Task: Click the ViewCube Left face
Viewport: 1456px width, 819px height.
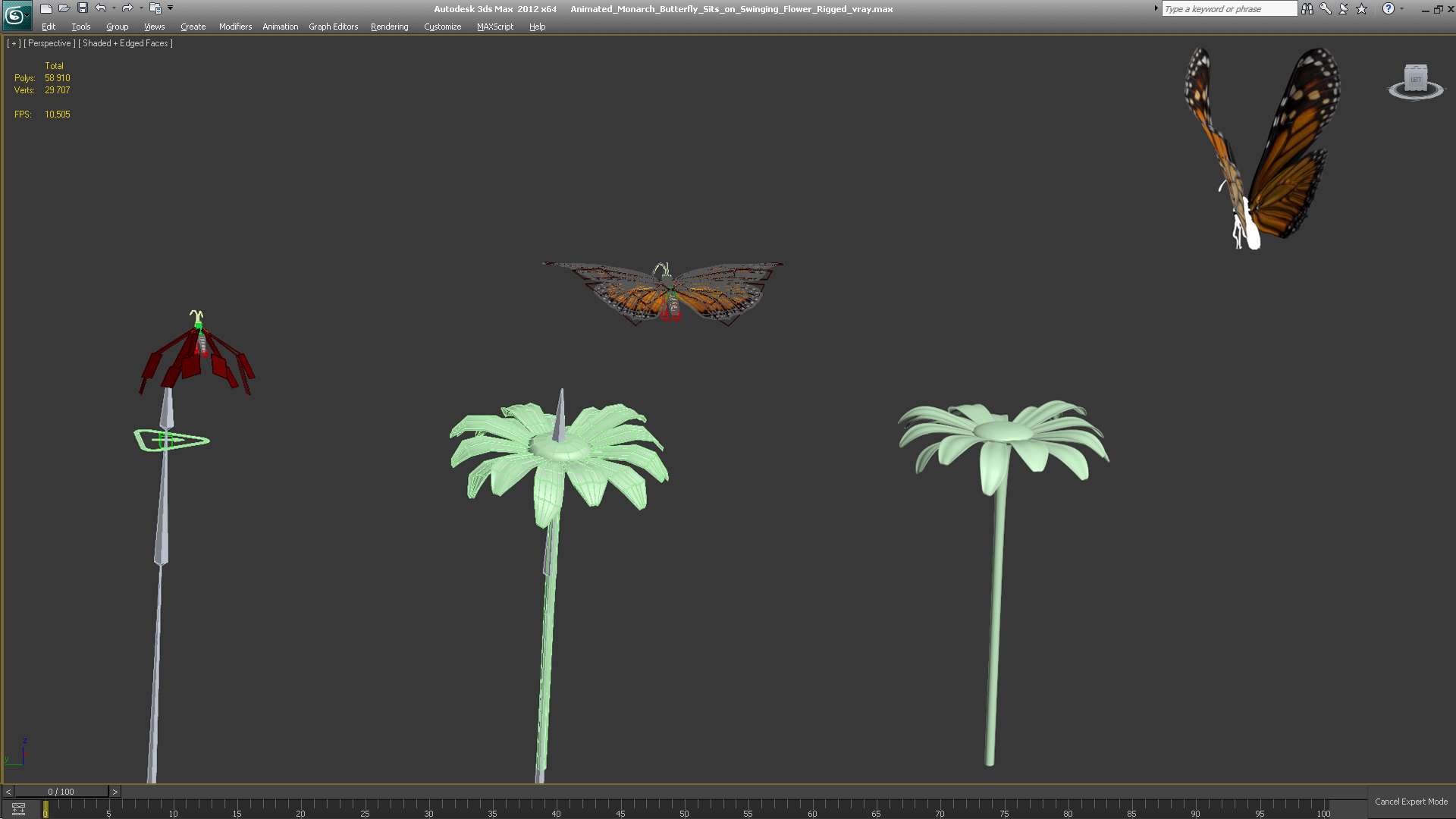Action: click(1415, 79)
